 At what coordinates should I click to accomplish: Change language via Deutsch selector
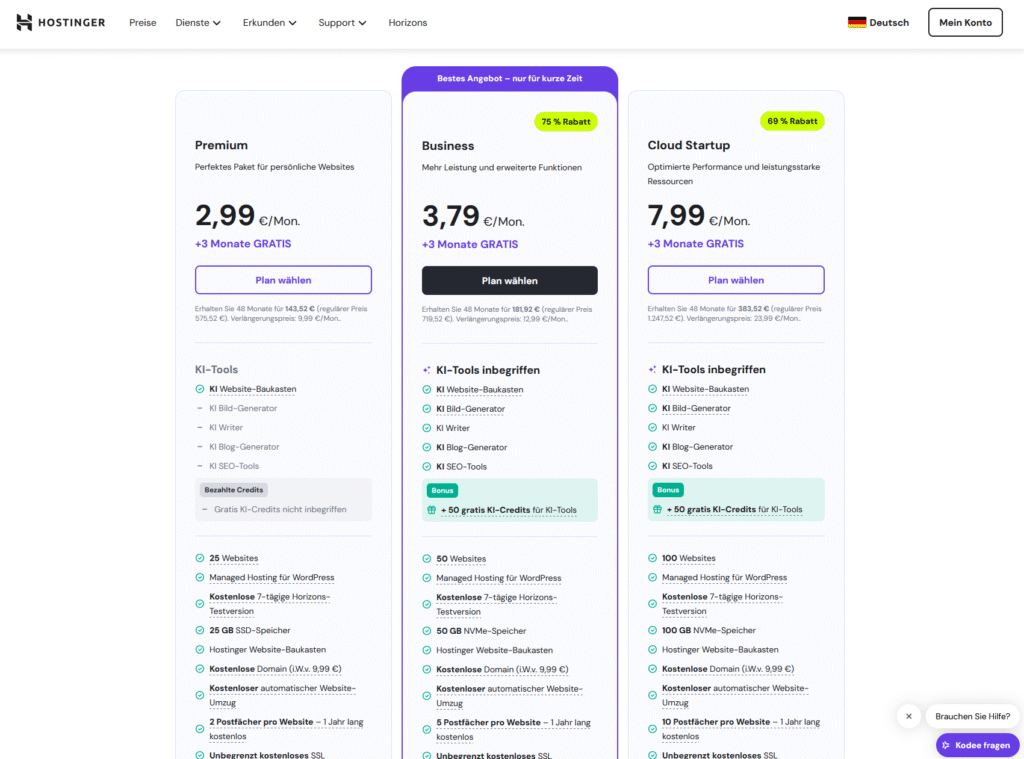tap(878, 22)
